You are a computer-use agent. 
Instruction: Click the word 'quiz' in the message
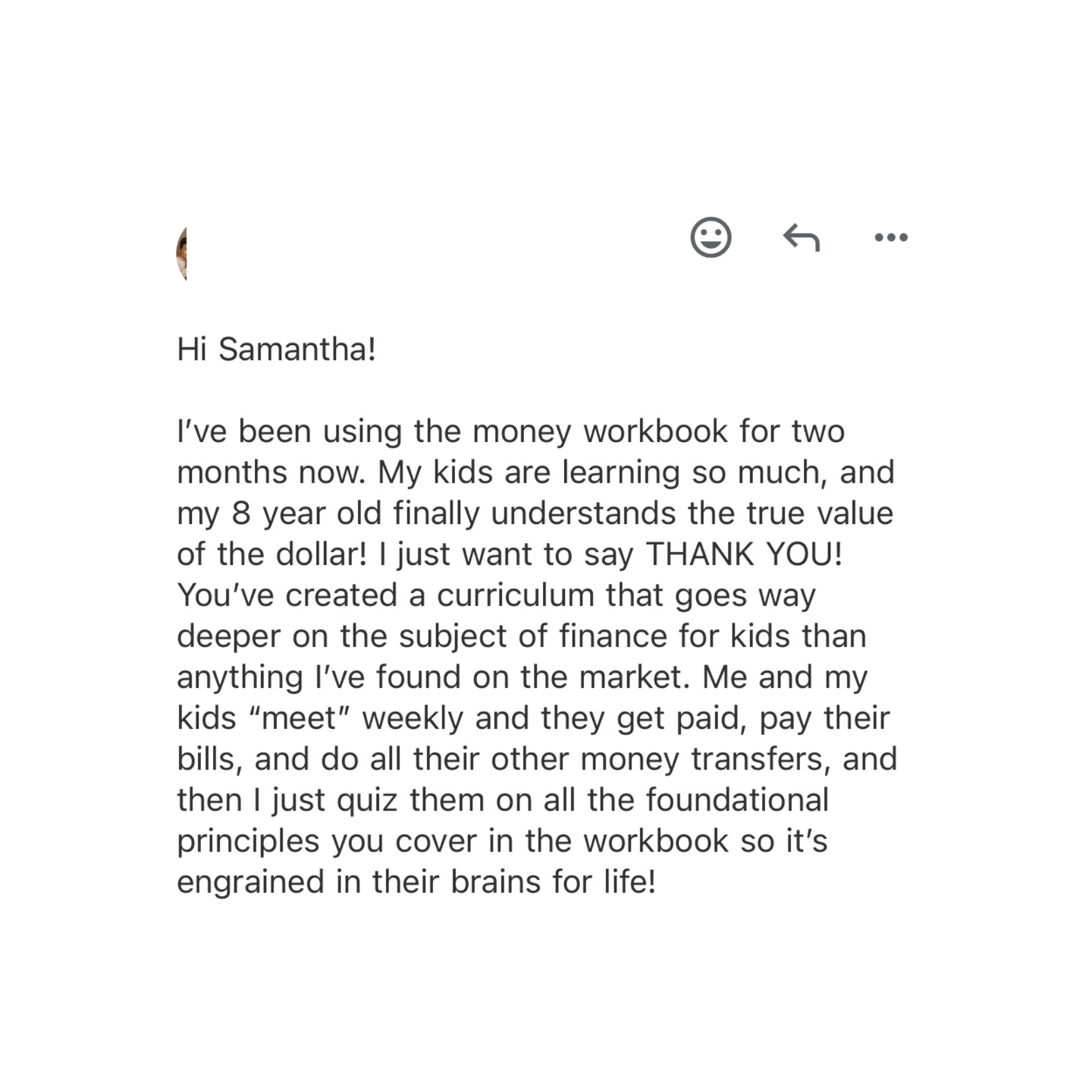[367, 800]
